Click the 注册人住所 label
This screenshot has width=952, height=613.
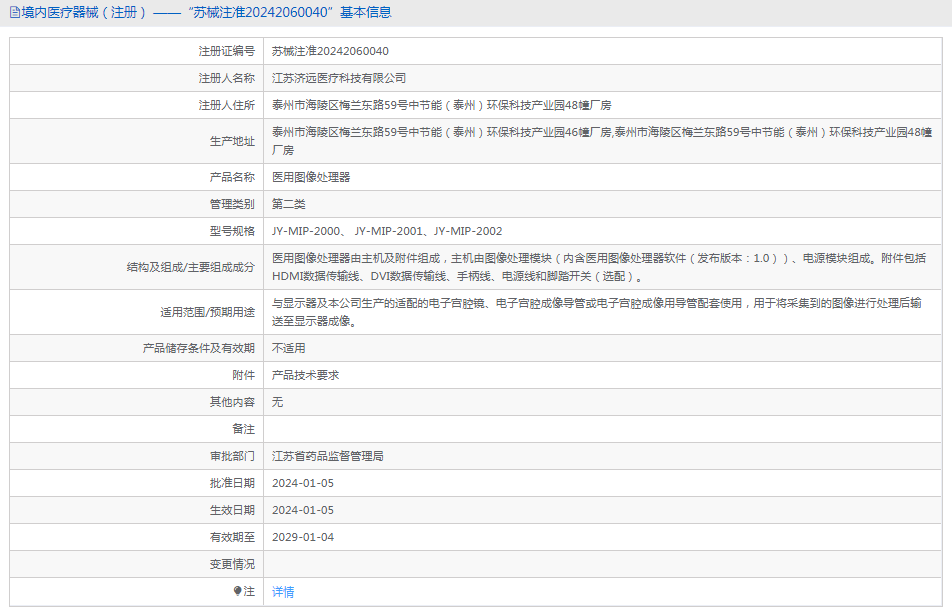tap(226, 106)
